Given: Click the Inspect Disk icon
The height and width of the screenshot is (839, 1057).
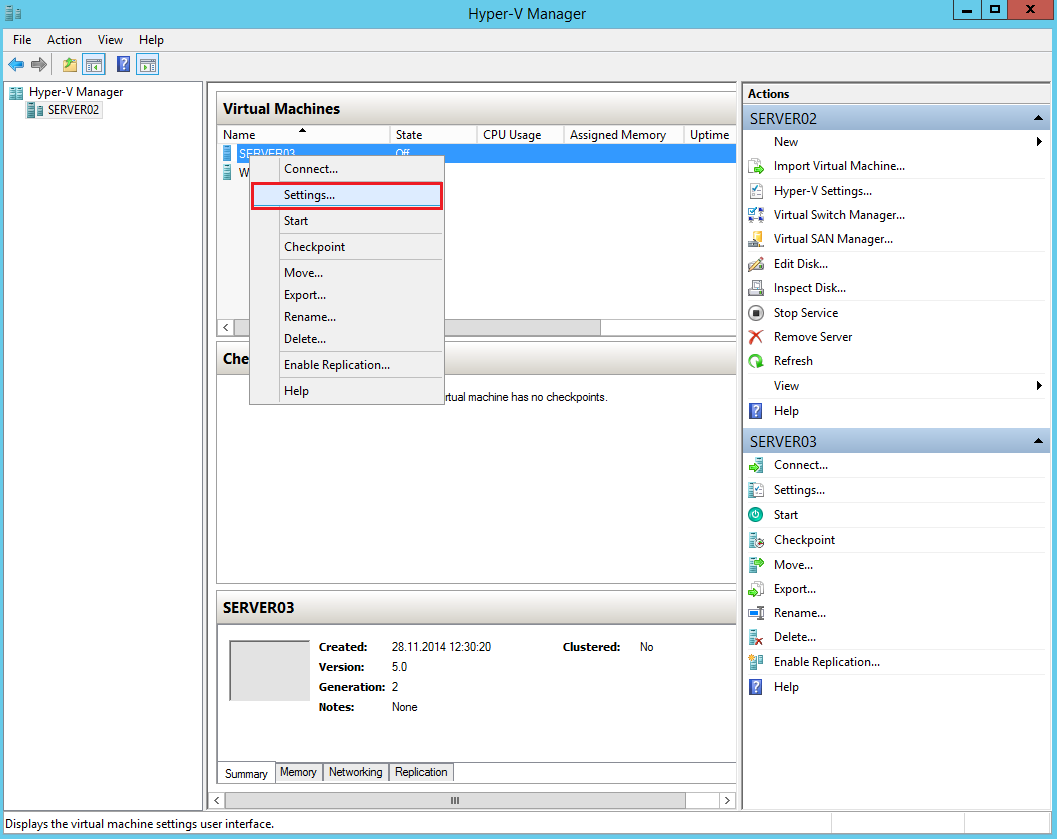Looking at the screenshot, I should (x=756, y=288).
